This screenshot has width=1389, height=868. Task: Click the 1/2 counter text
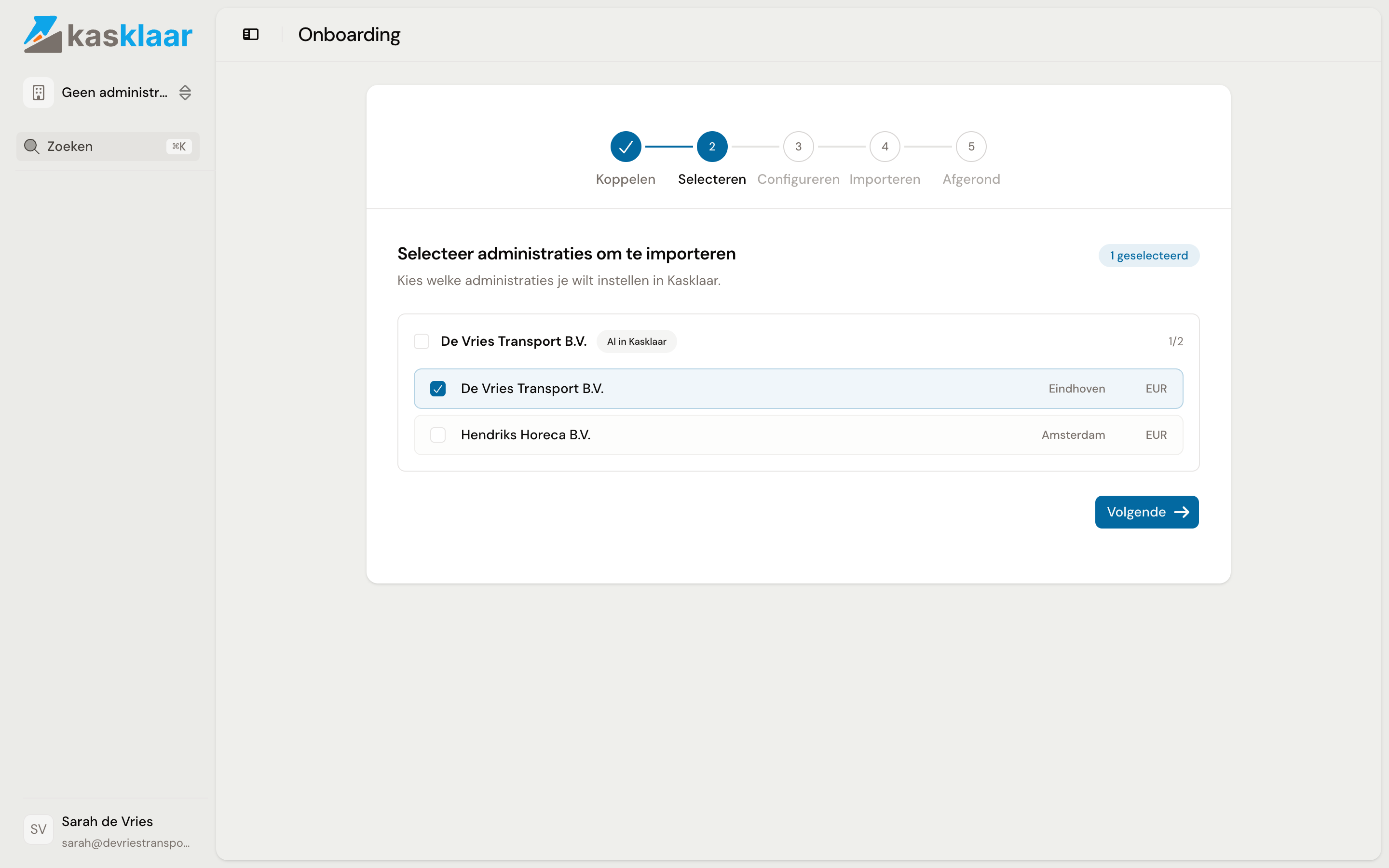[x=1175, y=341]
